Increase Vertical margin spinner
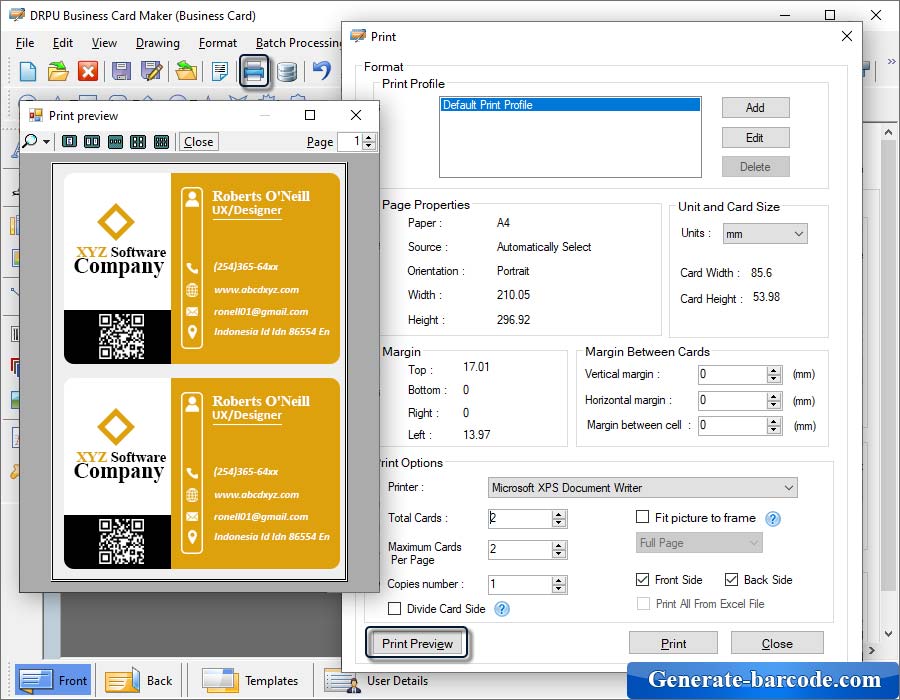Image resolution: width=900 pixels, height=700 pixels. pos(774,371)
